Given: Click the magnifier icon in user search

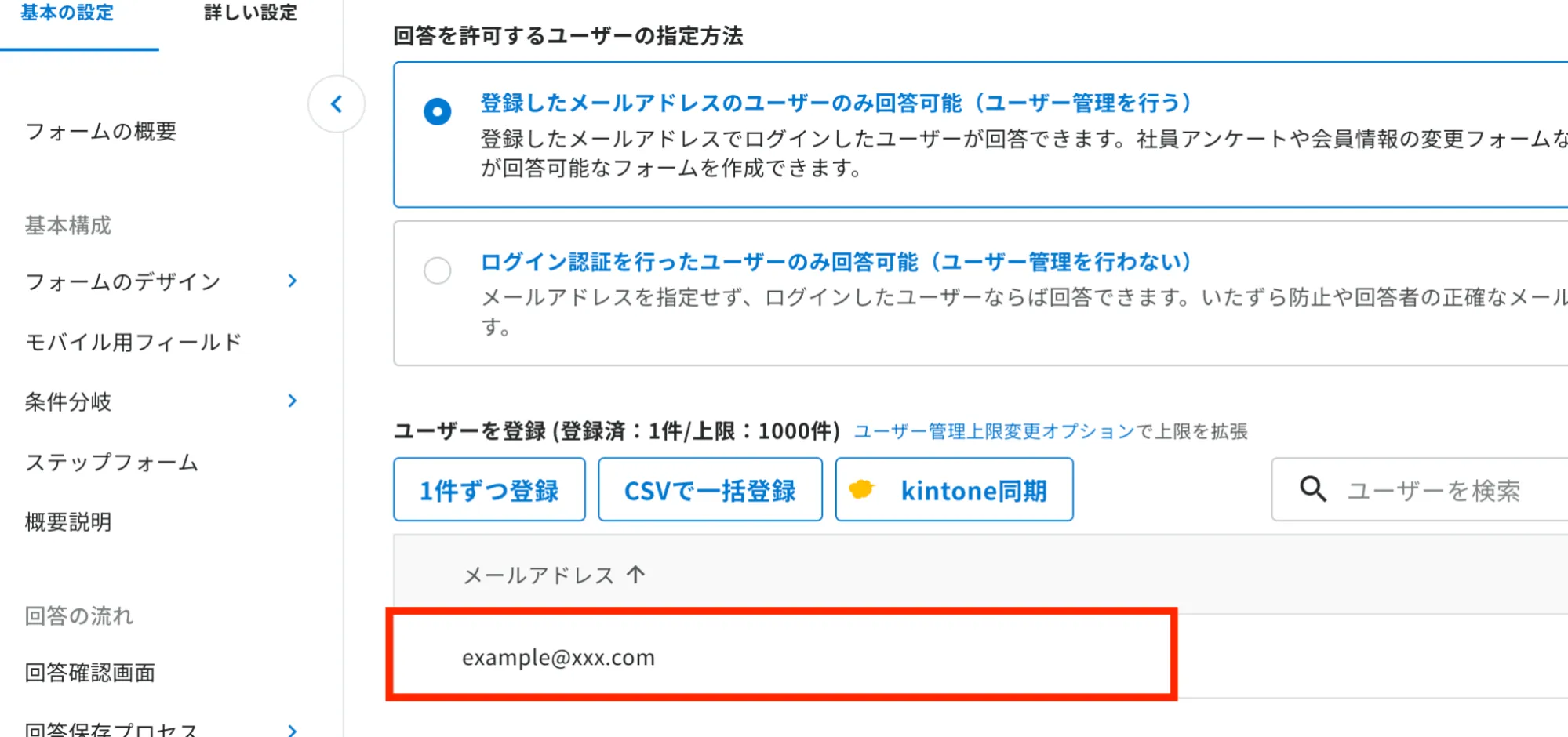Looking at the screenshot, I should [1312, 489].
